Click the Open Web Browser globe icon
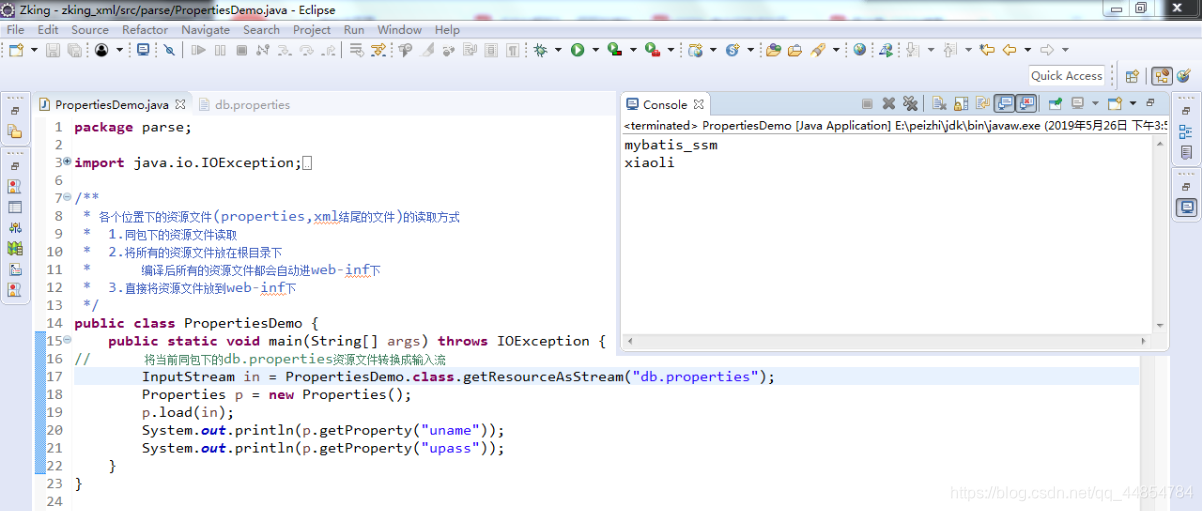The height and width of the screenshot is (511, 1203). 859,50
